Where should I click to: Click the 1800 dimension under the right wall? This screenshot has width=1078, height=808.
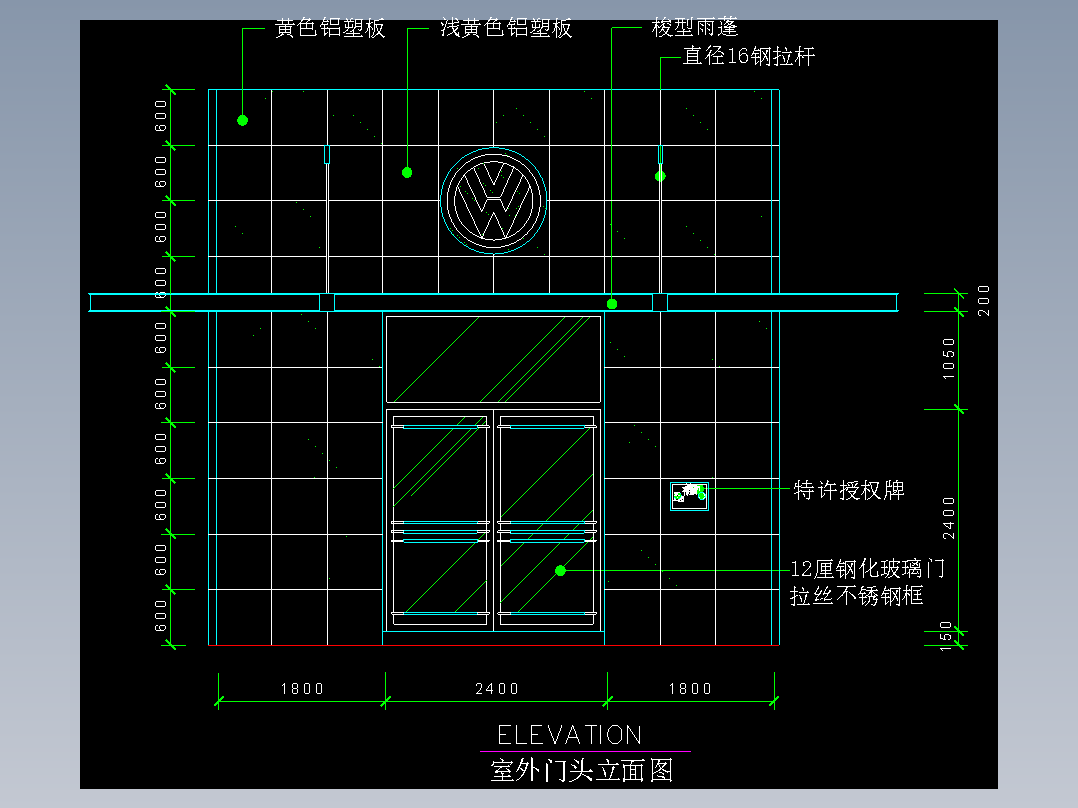[x=690, y=688]
